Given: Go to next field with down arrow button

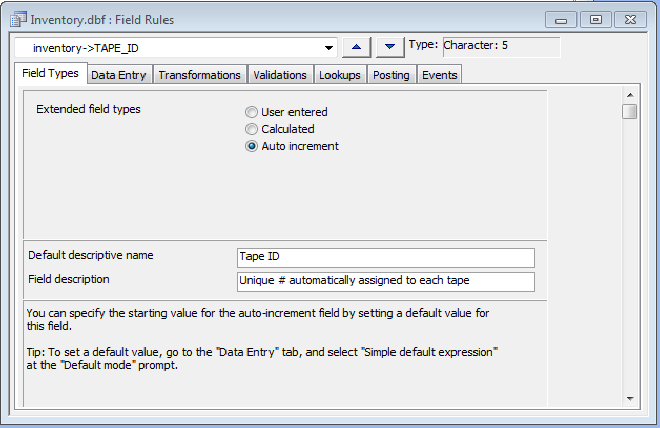Looking at the screenshot, I should [x=390, y=47].
